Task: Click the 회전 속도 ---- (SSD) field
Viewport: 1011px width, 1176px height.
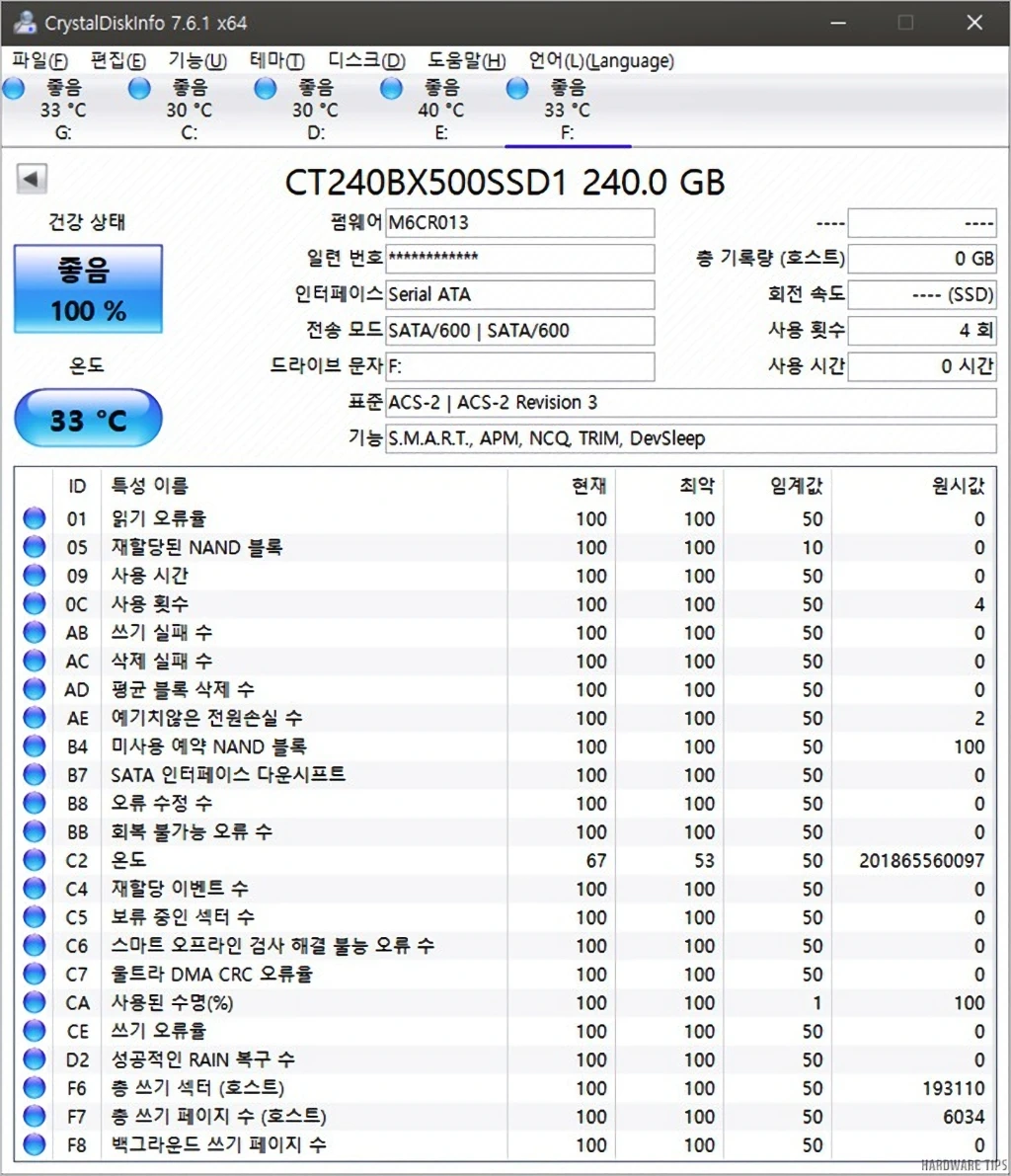Action: click(x=922, y=295)
